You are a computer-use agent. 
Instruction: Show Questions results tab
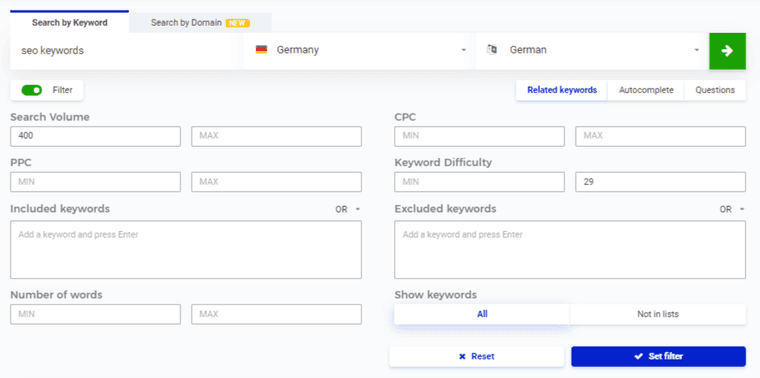[715, 90]
